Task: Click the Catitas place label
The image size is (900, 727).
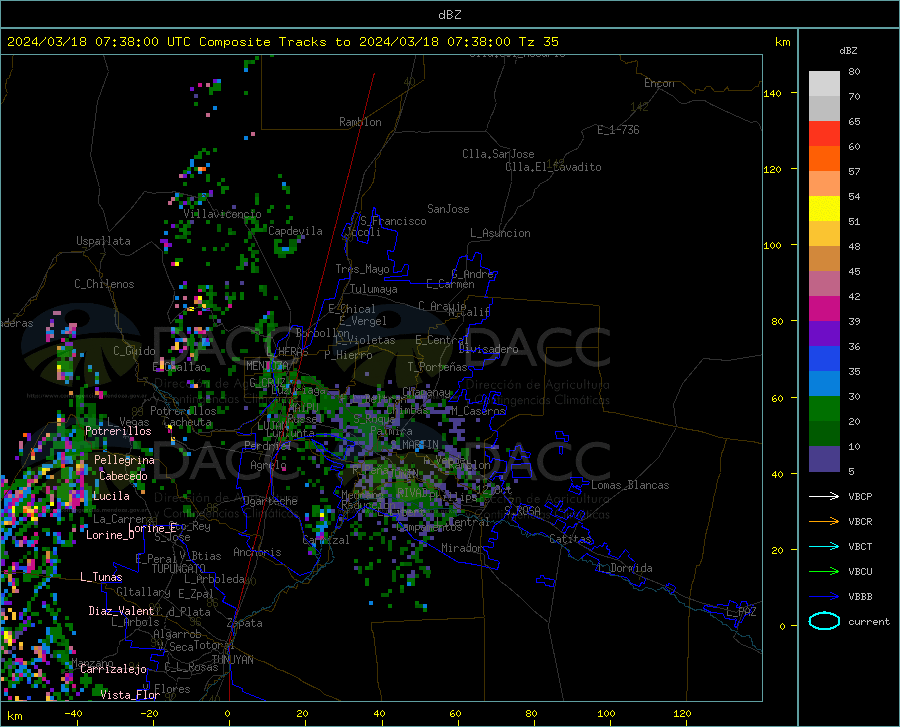Action: pyautogui.click(x=571, y=539)
